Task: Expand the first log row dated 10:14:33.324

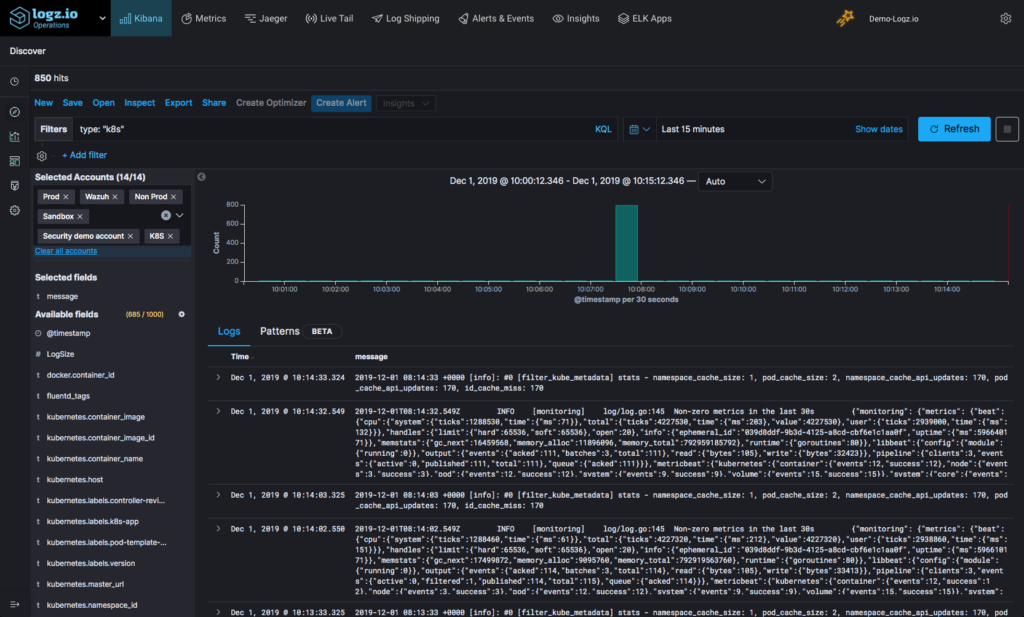Action: coord(218,378)
